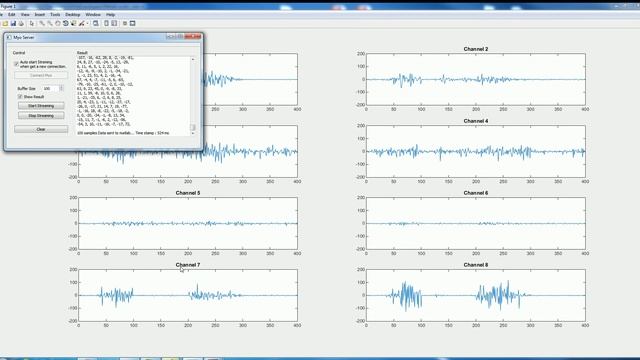This screenshot has width=640, height=360.
Task: Click the Result scrollbar down arrow
Action: pos(193,133)
